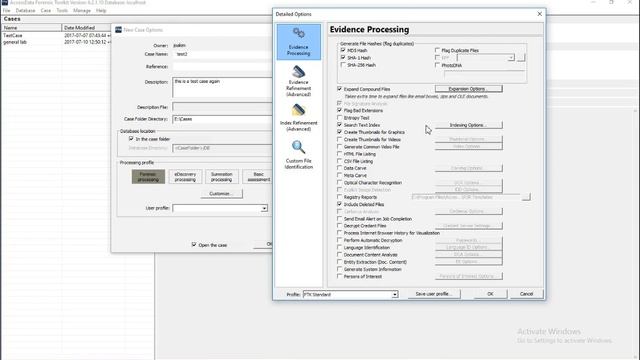Select the Summation processing profile
This screenshot has width=640, height=360.
(x=222, y=177)
